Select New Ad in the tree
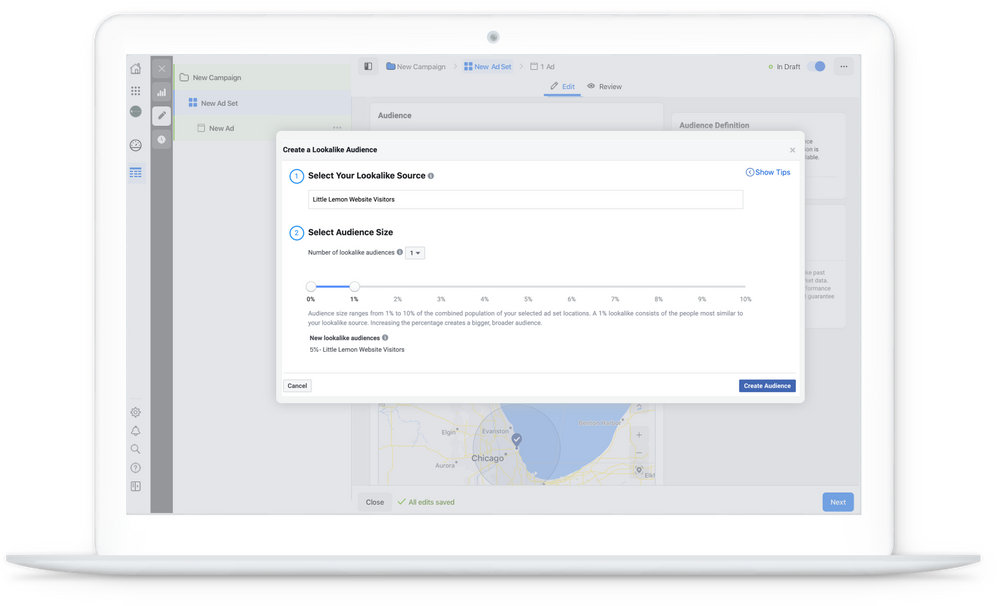 [x=262, y=128]
